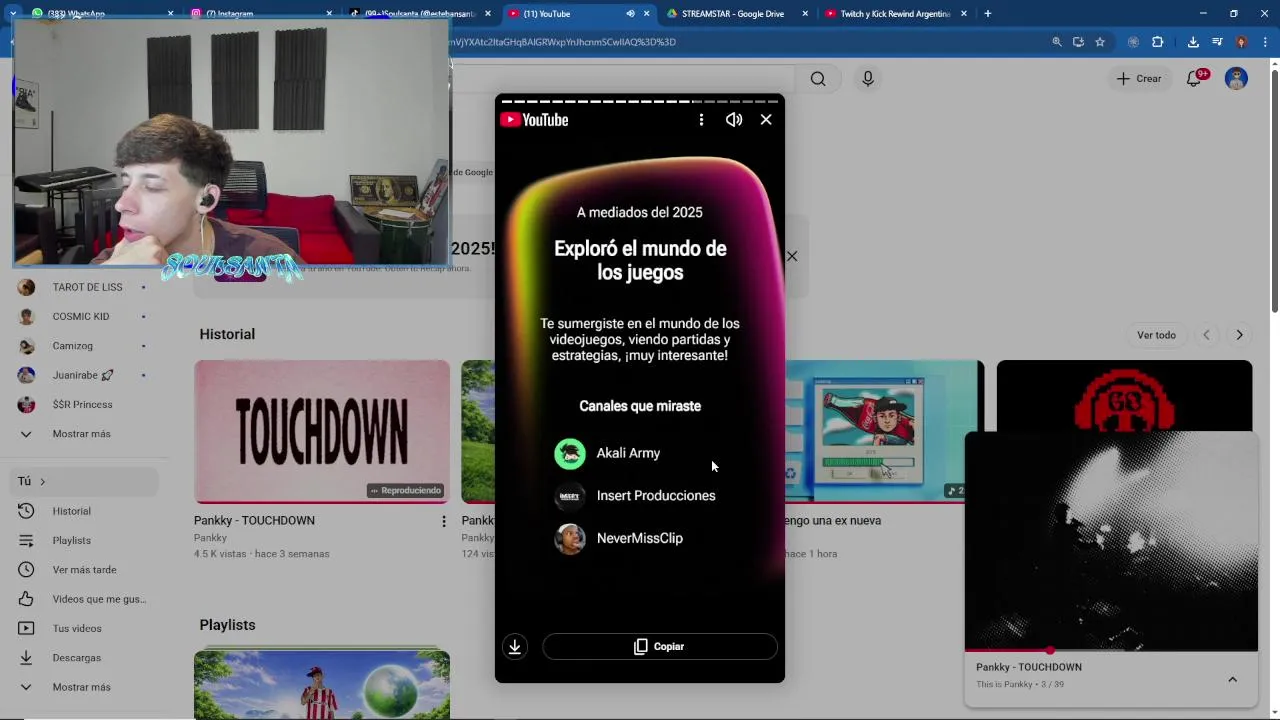Screen dimensions: 1280x720
Task: Open the TOUCHDOWN video thumbnail
Action: pyautogui.click(x=322, y=431)
